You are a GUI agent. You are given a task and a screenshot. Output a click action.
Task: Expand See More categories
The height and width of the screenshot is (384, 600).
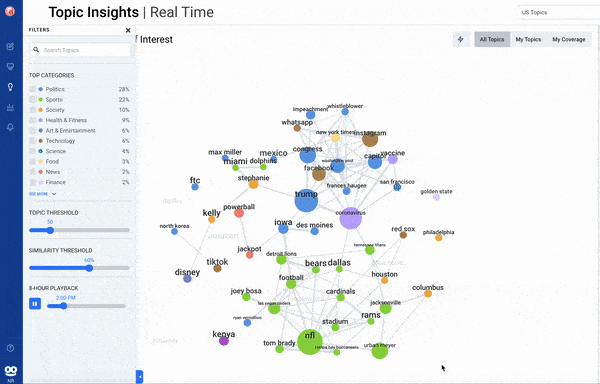coord(42,194)
